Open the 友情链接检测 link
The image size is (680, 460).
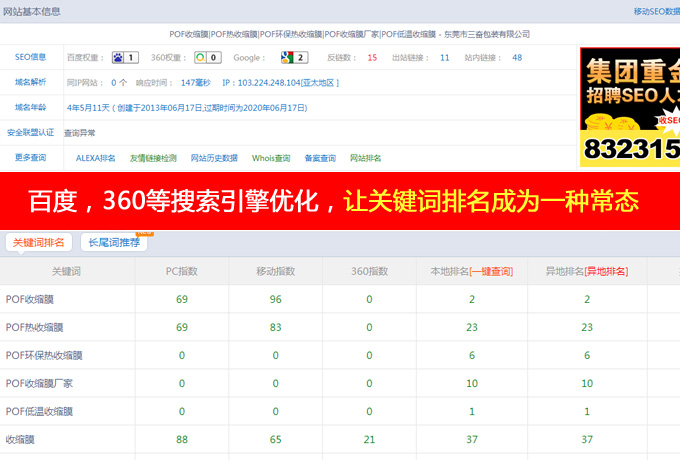click(x=155, y=158)
